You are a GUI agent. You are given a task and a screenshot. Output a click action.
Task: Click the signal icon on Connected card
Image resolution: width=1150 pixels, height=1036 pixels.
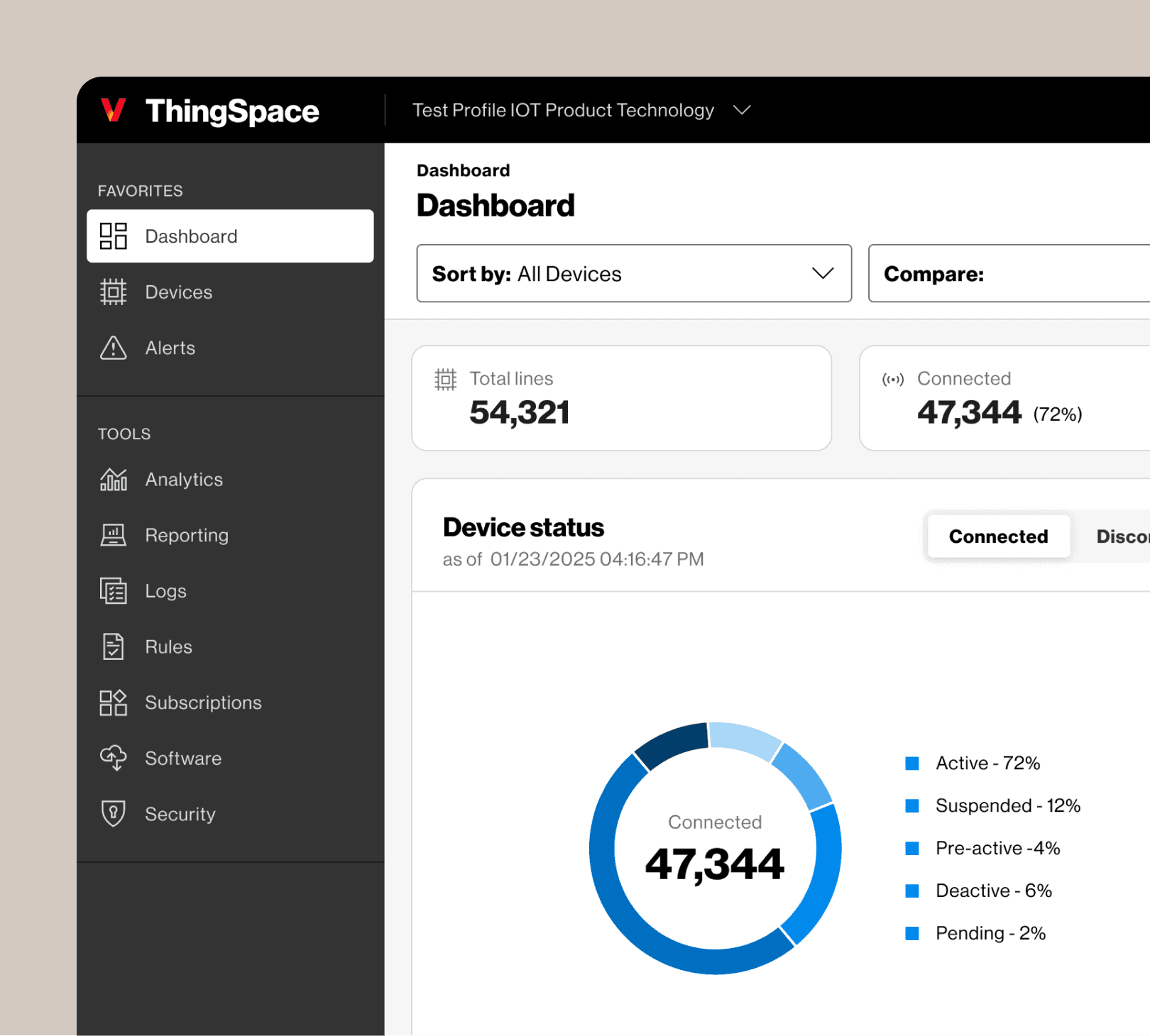tap(893, 380)
